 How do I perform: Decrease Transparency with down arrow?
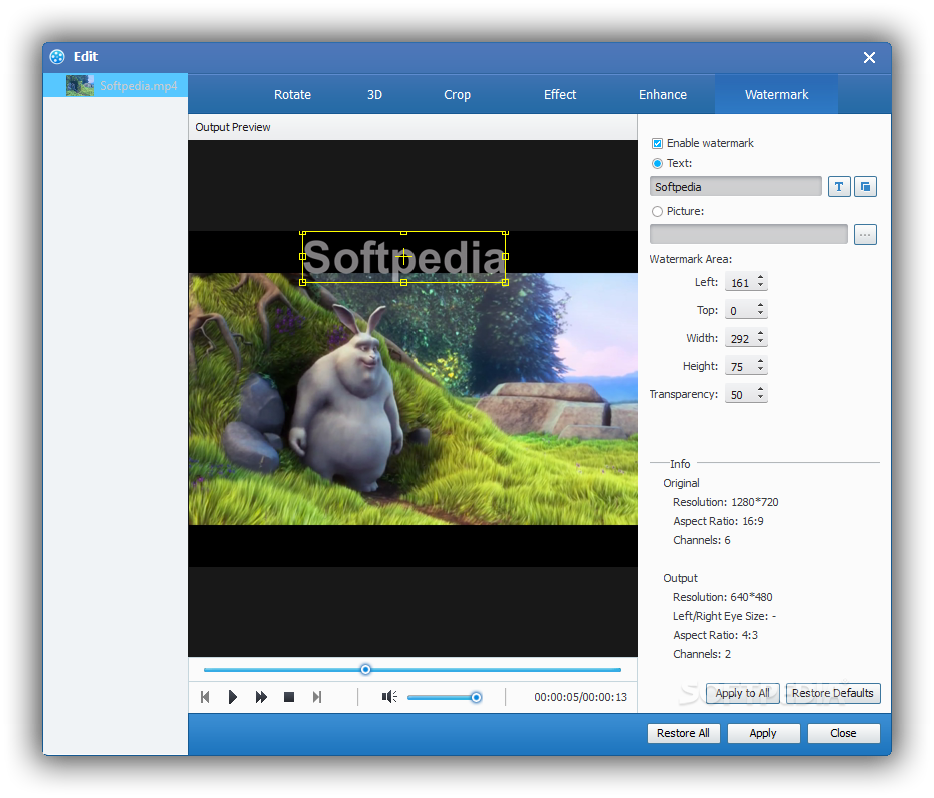[x=761, y=398]
